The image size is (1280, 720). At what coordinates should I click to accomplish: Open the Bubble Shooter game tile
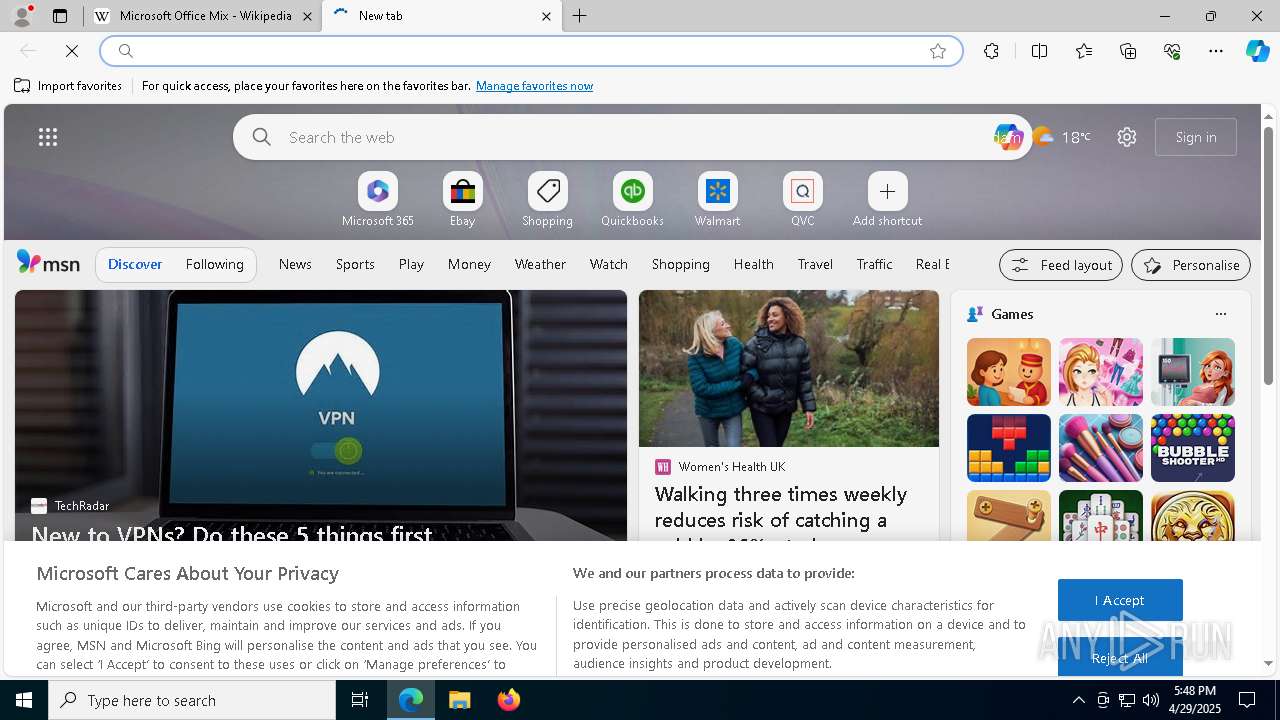(1192, 448)
